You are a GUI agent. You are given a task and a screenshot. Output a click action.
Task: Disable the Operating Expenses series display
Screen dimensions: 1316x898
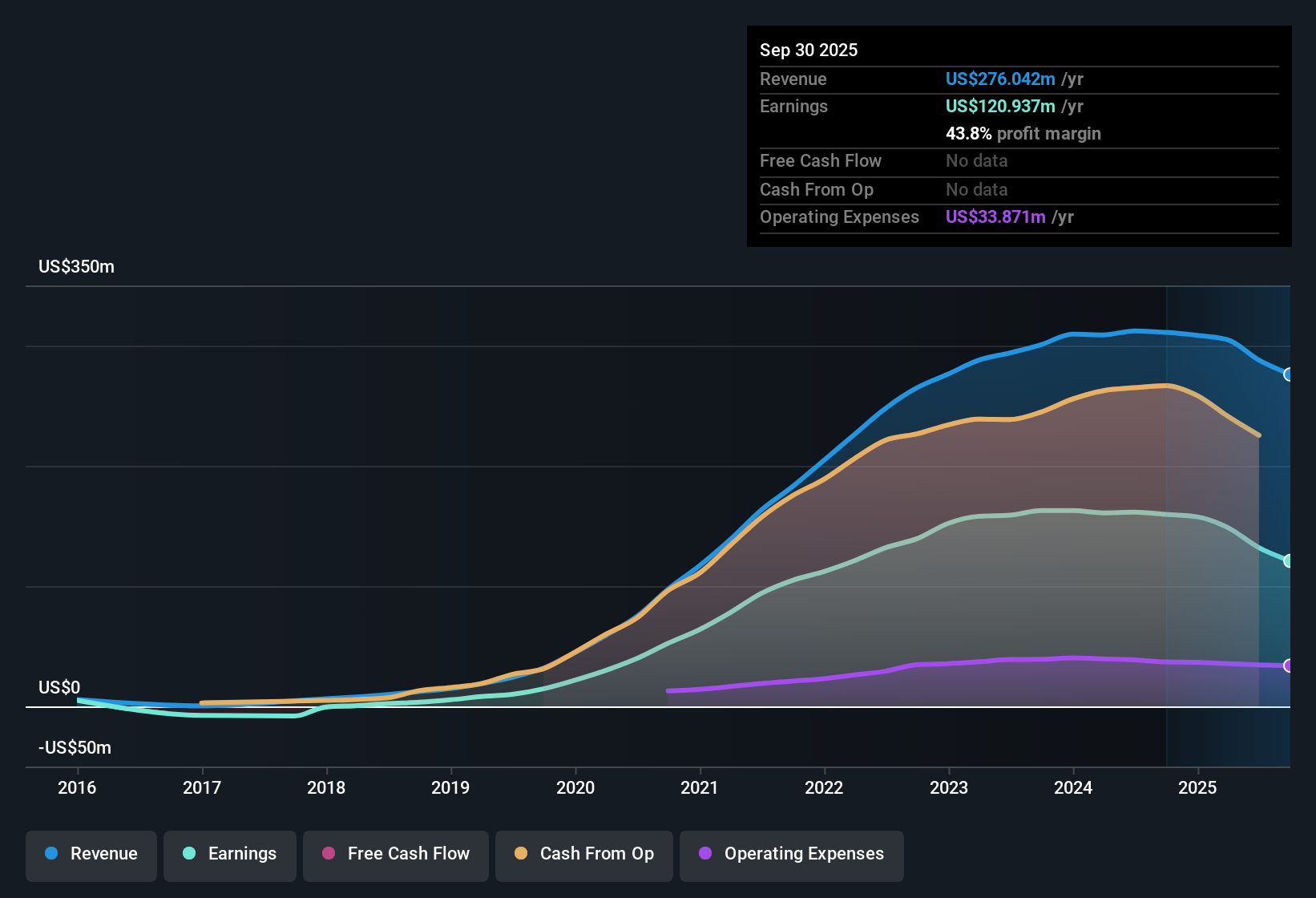point(791,855)
